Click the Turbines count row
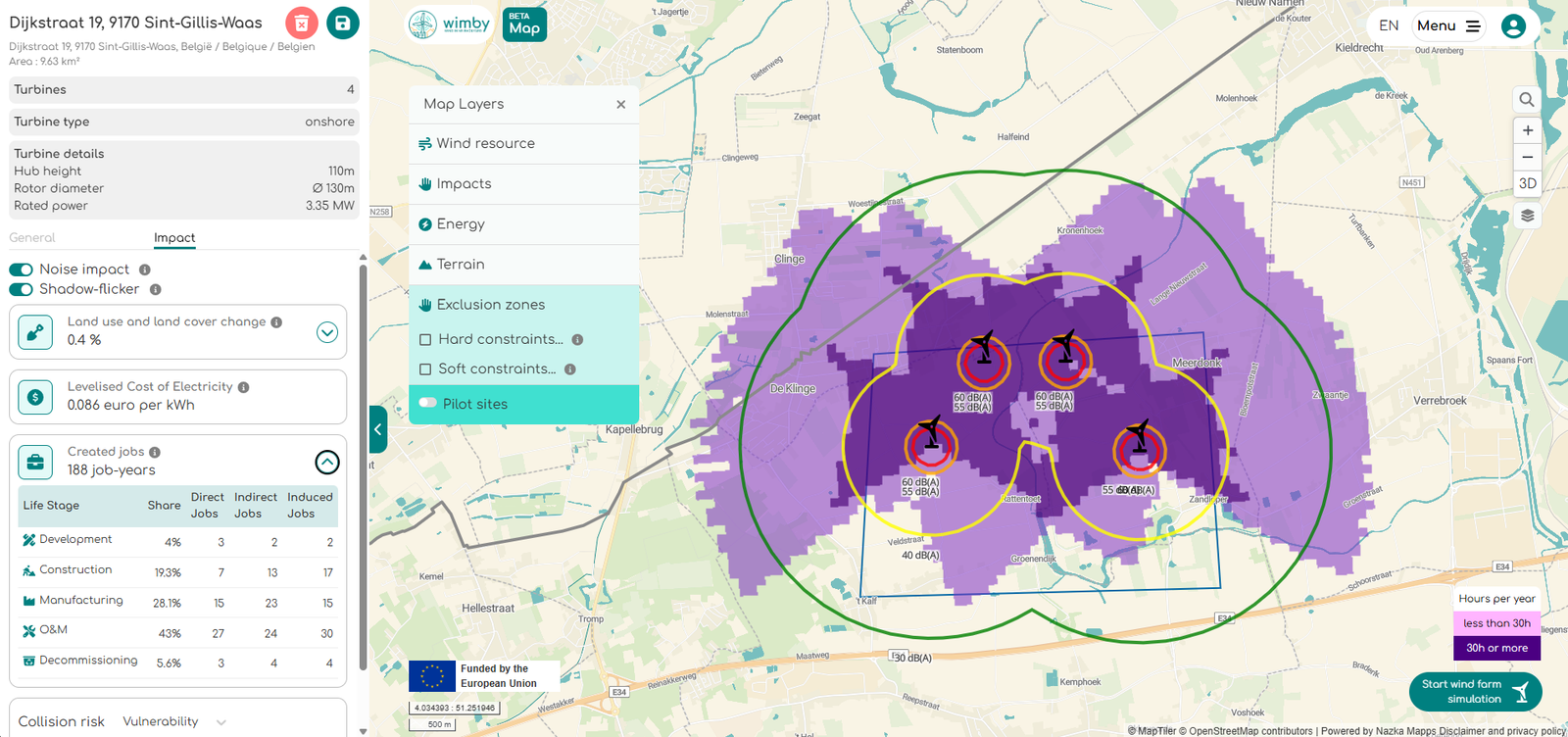This screenshot has width=1568, height=737. (x=184, y=89)
